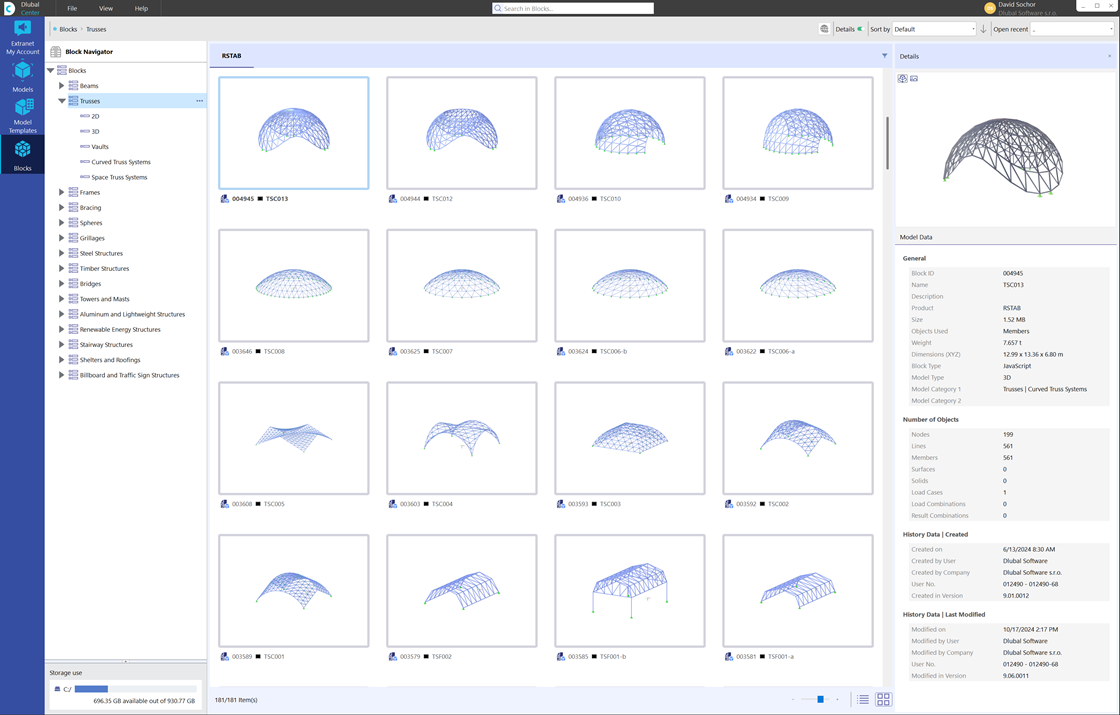Open the Open recent dropdown
Image resolution: width=1120 pixels, height=715 pixels.
pos(1070,29)
